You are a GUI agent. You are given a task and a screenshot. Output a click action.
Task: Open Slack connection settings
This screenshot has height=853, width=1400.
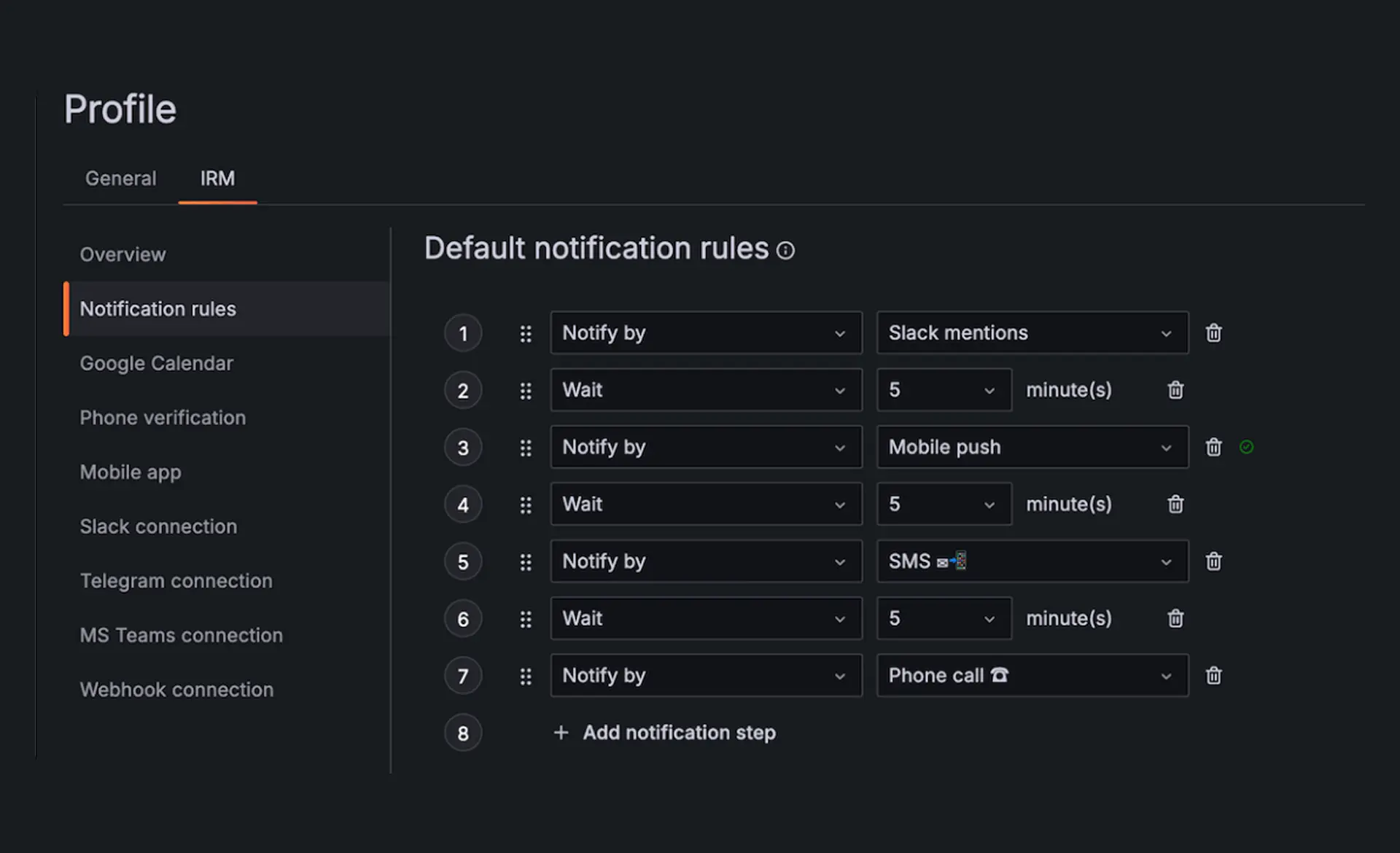point(158,526)
